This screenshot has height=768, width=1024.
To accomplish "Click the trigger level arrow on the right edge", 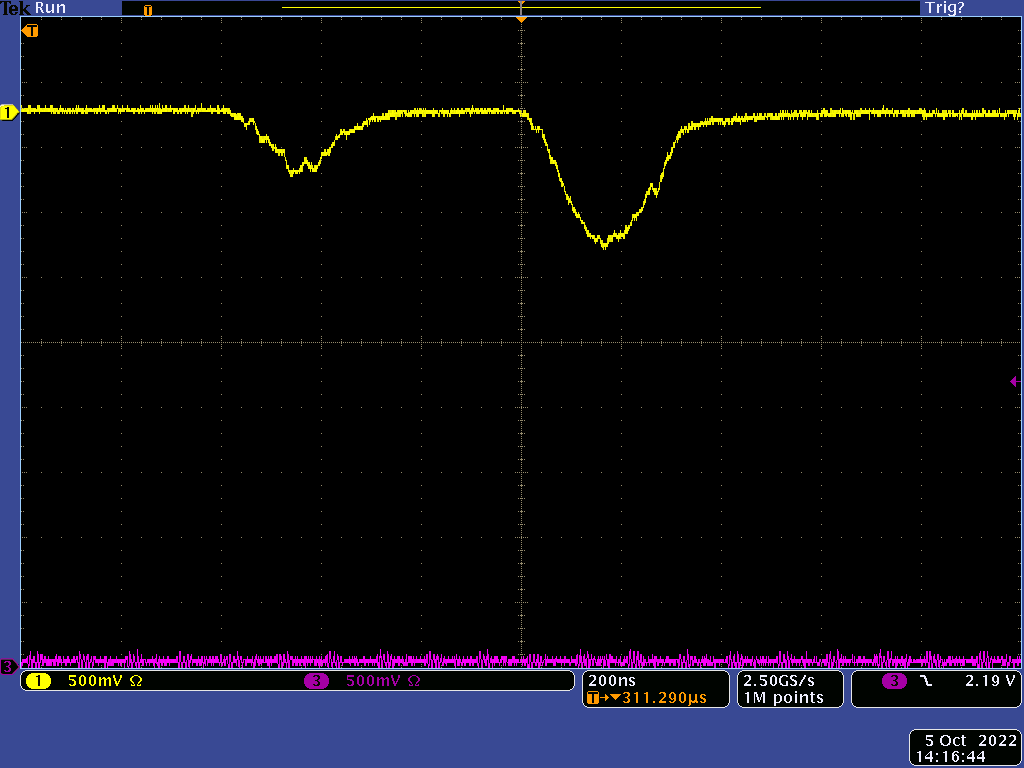I will 1014,381.
